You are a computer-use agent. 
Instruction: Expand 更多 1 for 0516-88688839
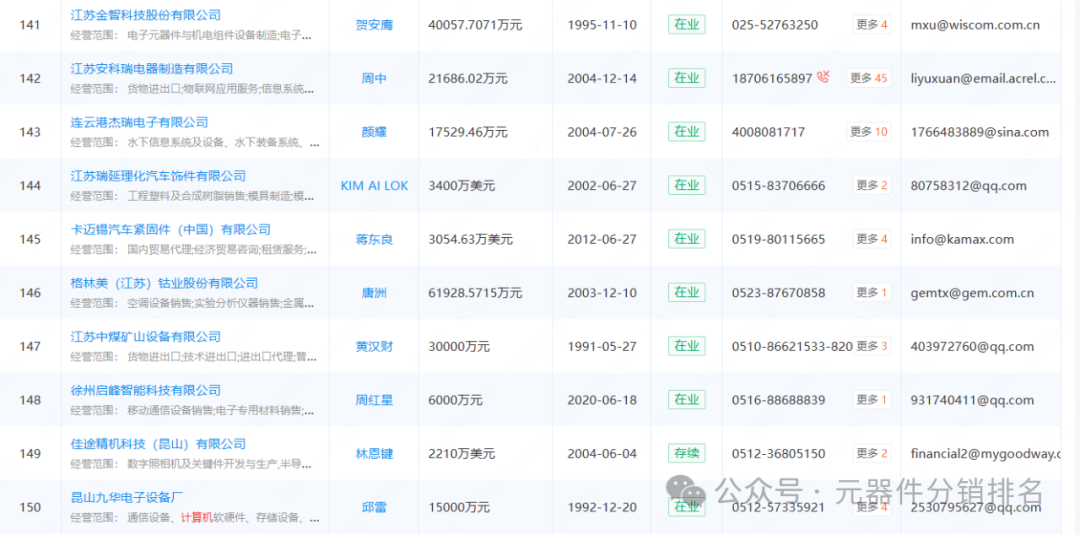click(872, 400)
